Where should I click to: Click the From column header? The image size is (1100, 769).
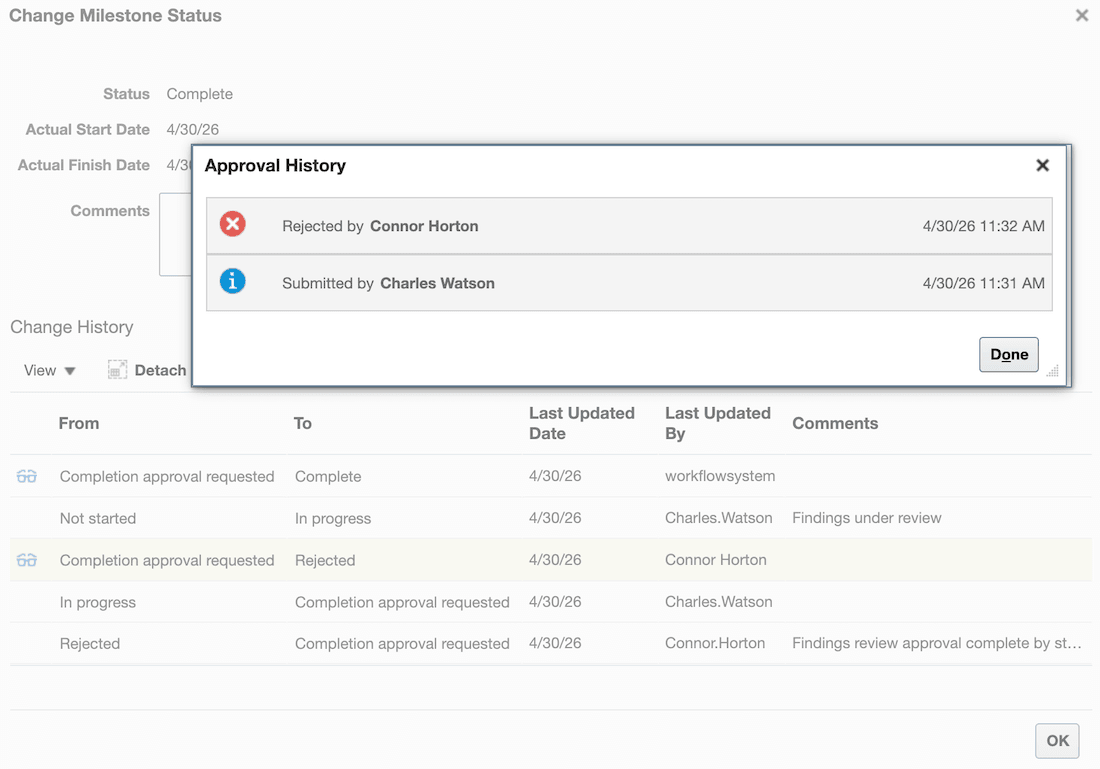pos(79,423)
